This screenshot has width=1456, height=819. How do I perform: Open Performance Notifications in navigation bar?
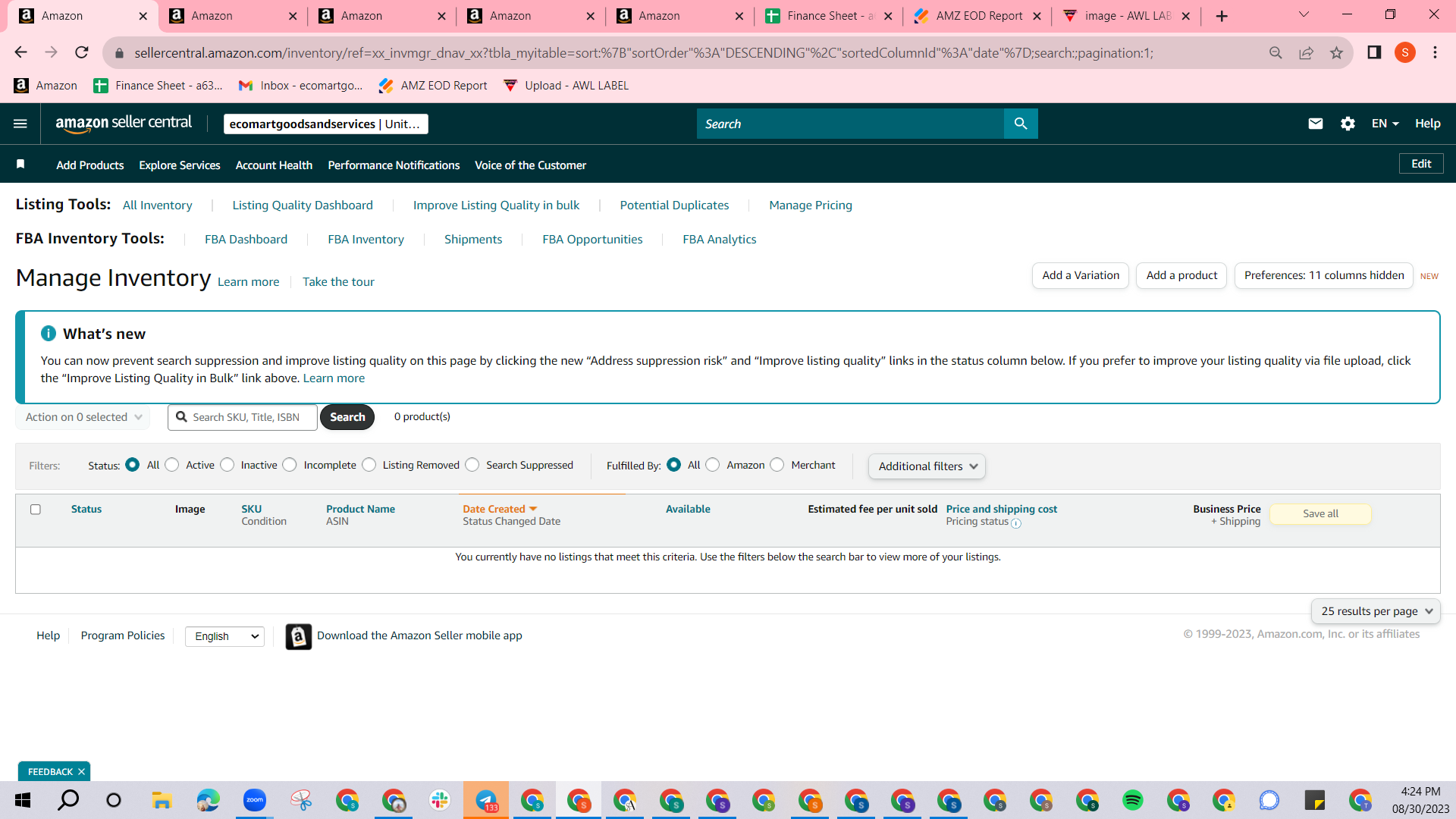[x=394, y=165]
